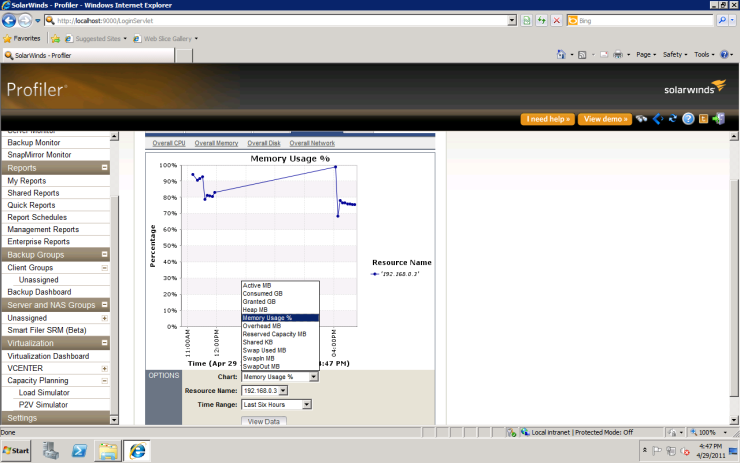Open Virtualization Dashboard in sidebar
740x463 pixels.
pos(48,356)
